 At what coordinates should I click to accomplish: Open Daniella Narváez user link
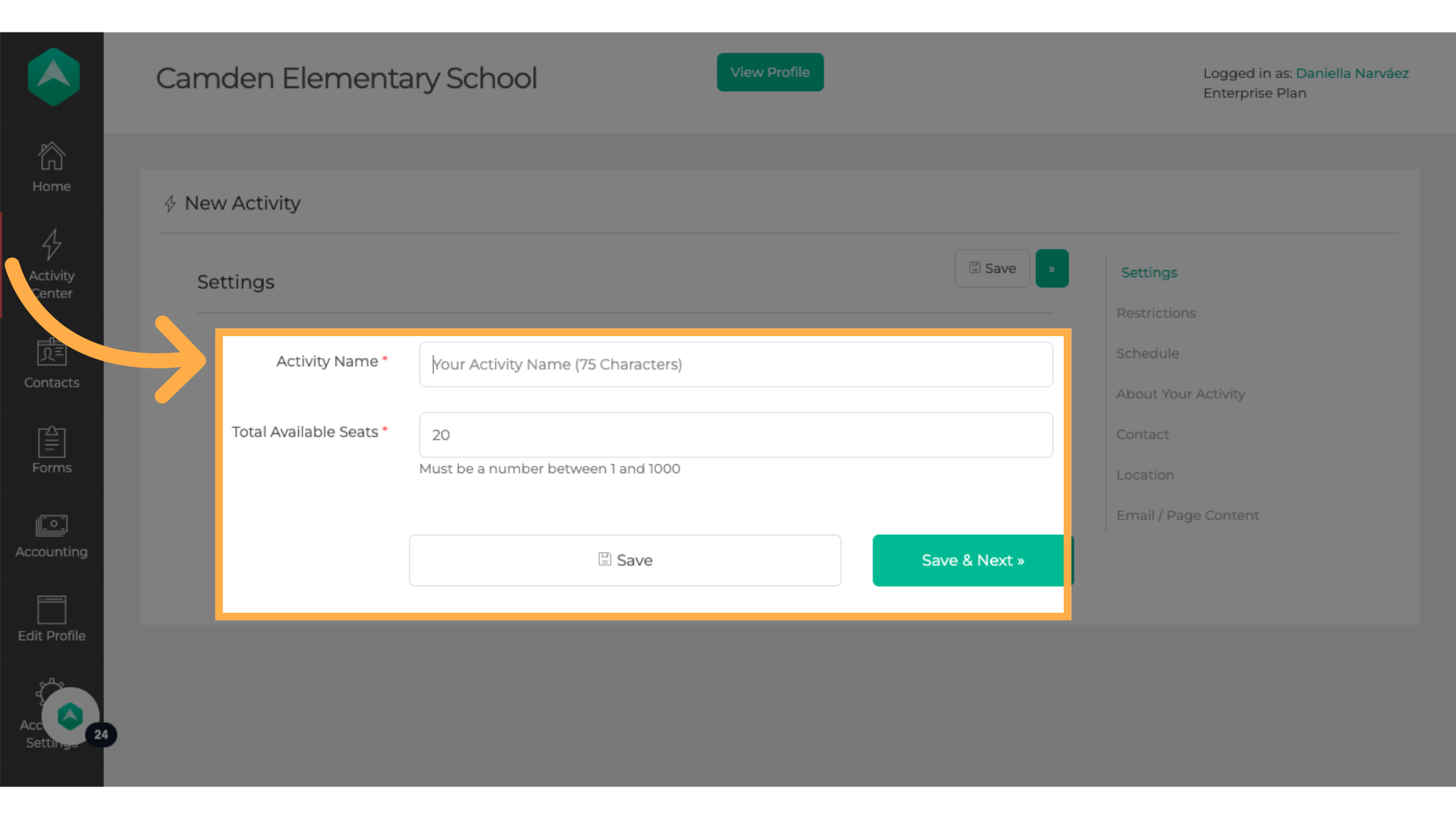point(1351,74)
